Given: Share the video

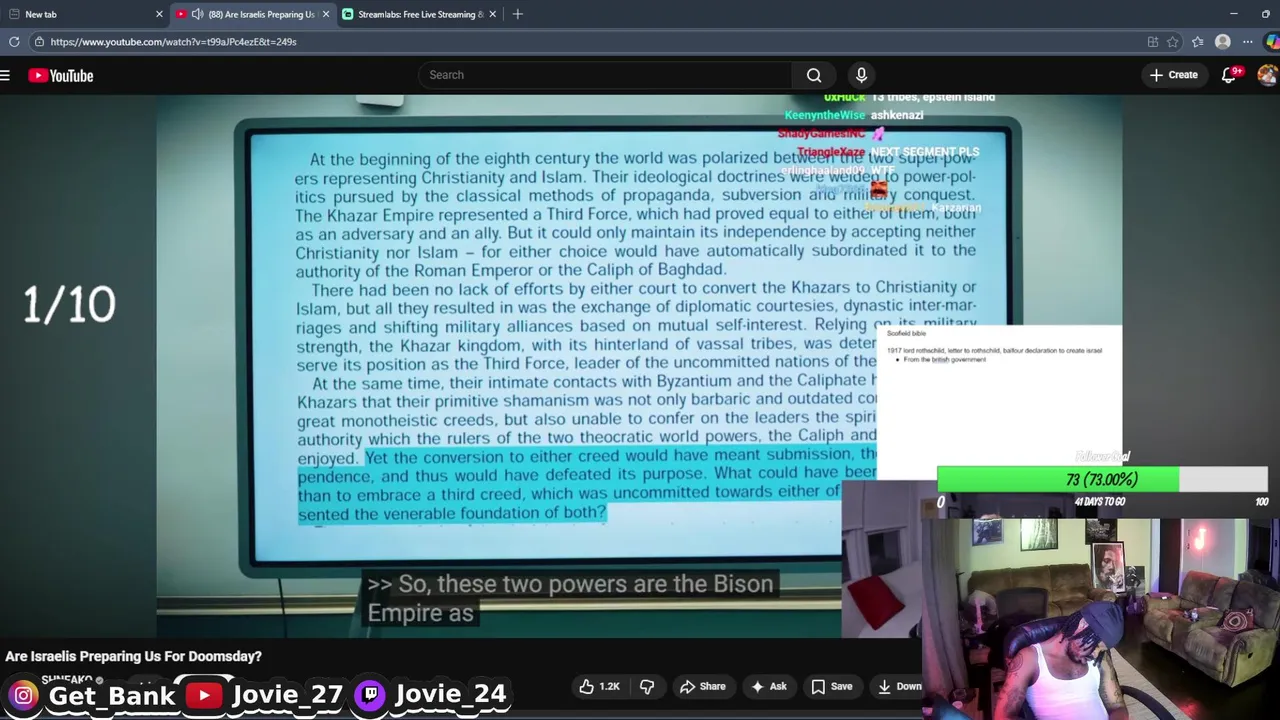Looking at the screenshot, I should click(702, 686).
